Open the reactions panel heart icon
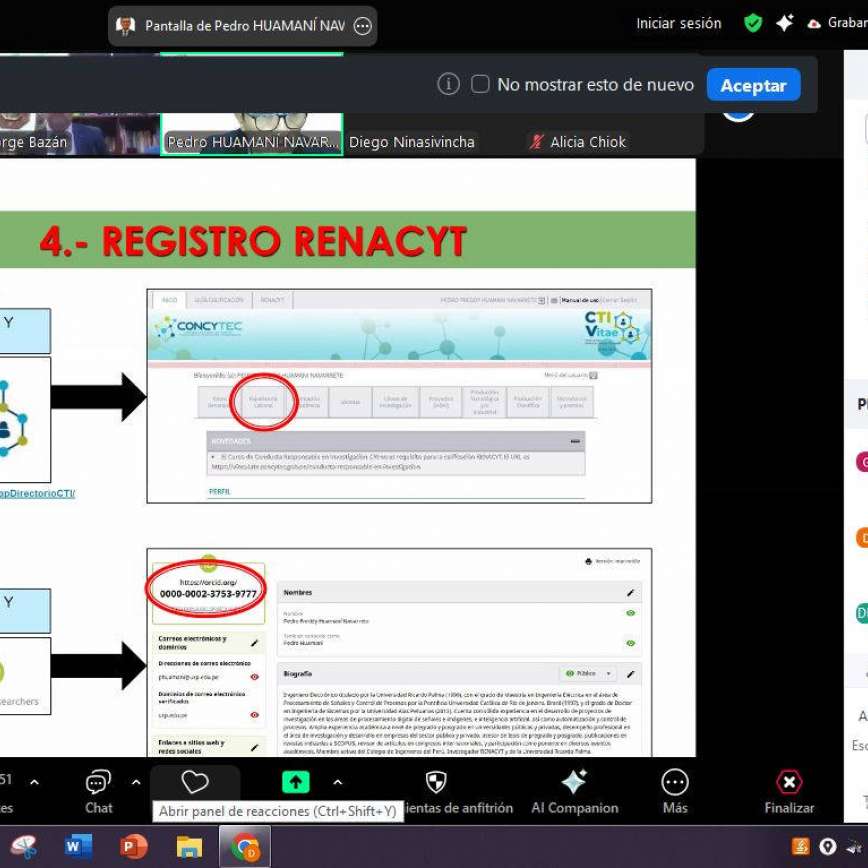 point(195,782)
